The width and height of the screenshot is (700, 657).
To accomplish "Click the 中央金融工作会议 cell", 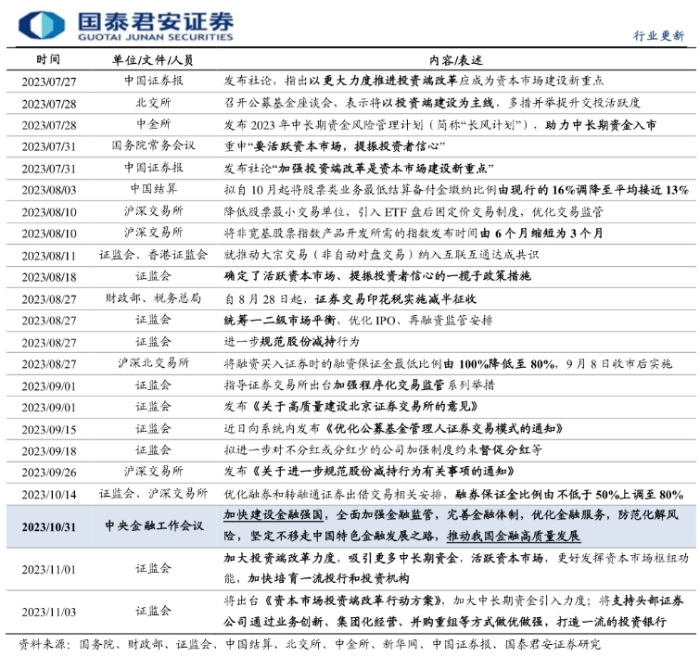I will point(154,526).
